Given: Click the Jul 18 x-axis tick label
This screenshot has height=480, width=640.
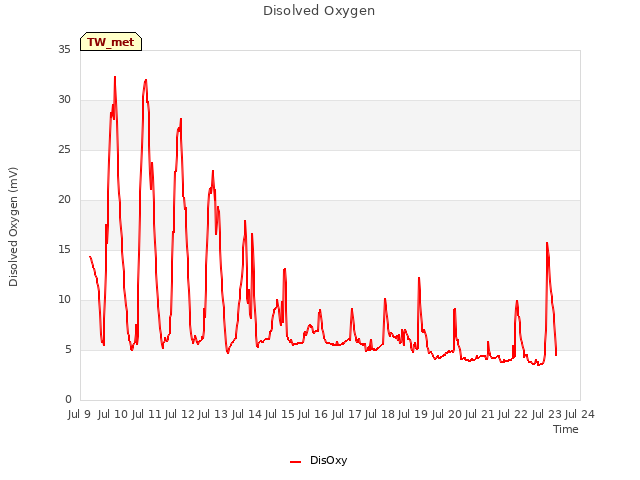Looking at the screenshot, I should pyautogui.click(x=380, y=414).
